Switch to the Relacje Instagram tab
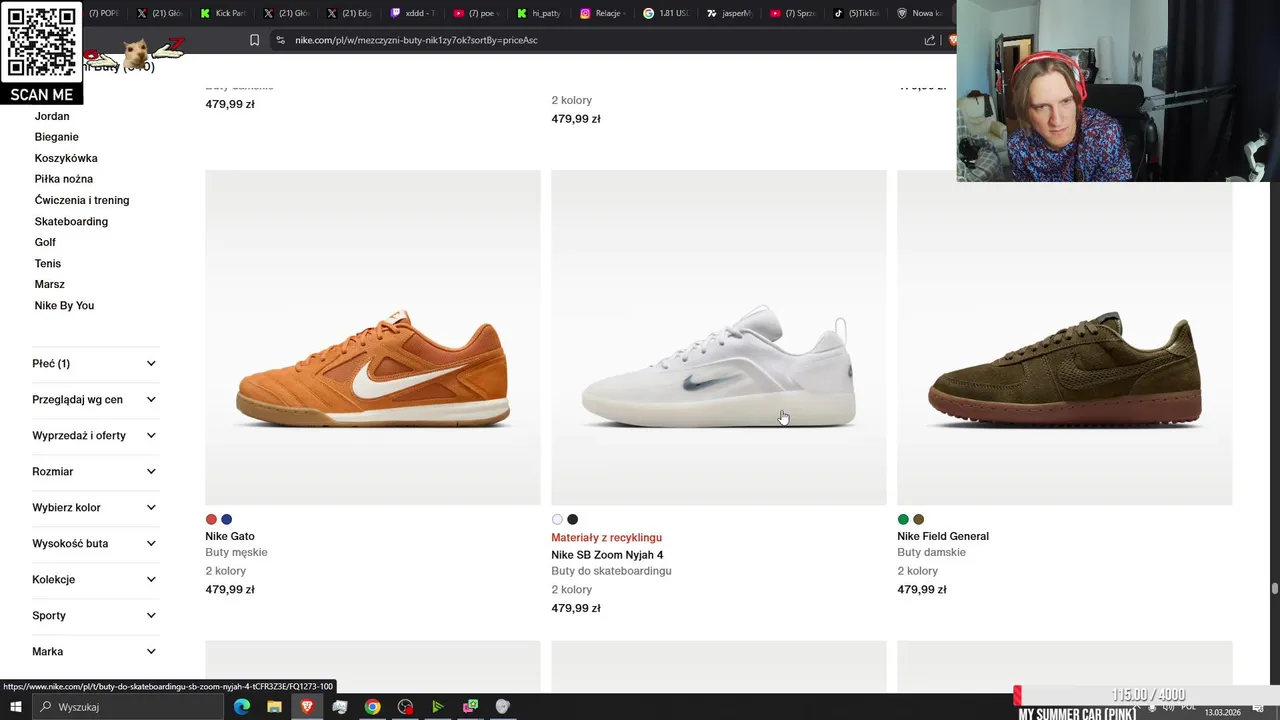Screen dimensions: 1280x720 [603, 13]
